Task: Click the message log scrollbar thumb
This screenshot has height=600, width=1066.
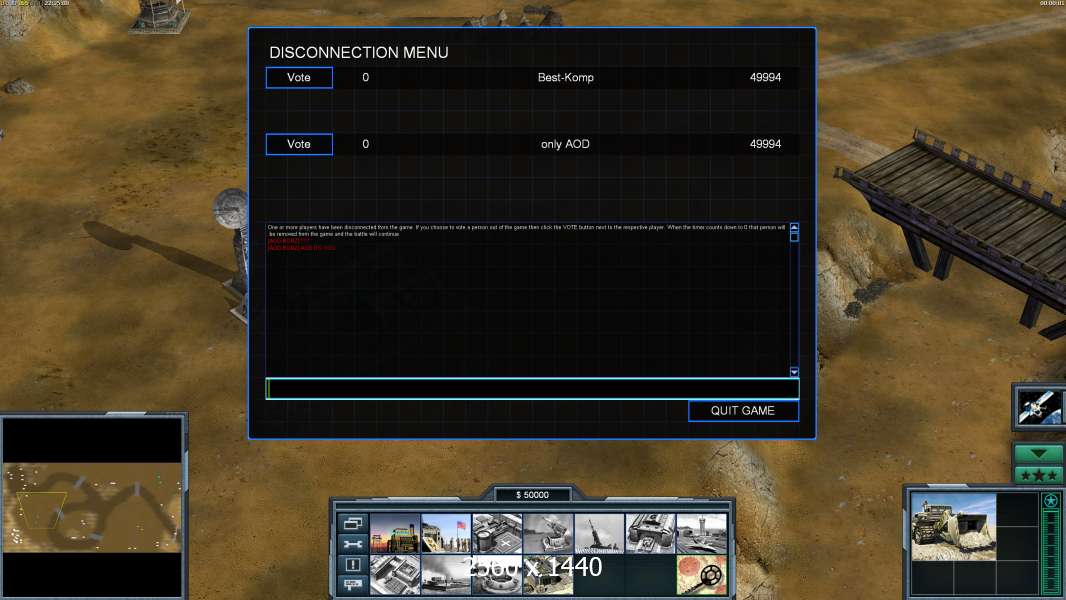Action: 794,236
